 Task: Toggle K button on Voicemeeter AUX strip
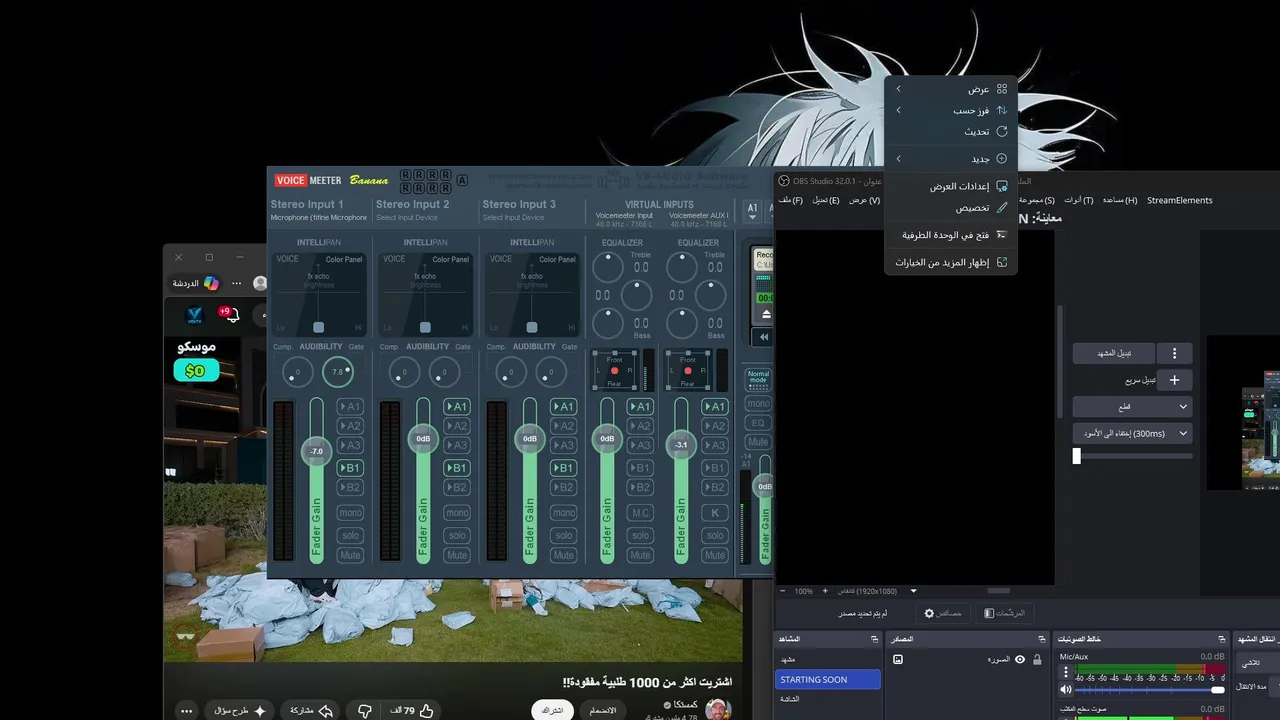(714, 513)
